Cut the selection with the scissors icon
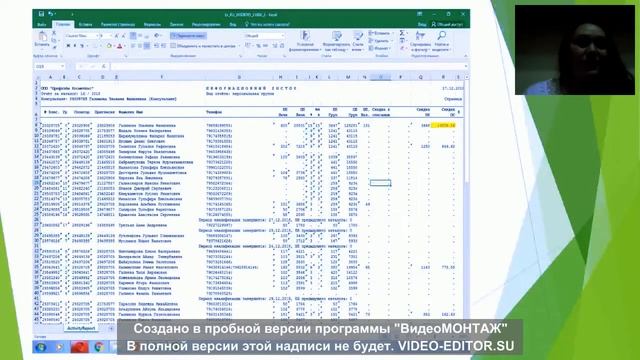Viewport: 640px width, 360px height. click(x=54, y=33)
